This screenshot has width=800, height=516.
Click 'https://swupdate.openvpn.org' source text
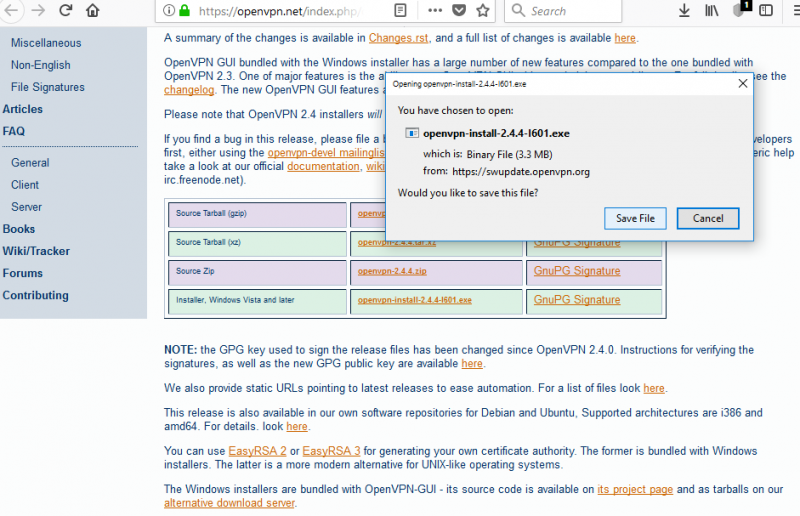coord(521,171)
